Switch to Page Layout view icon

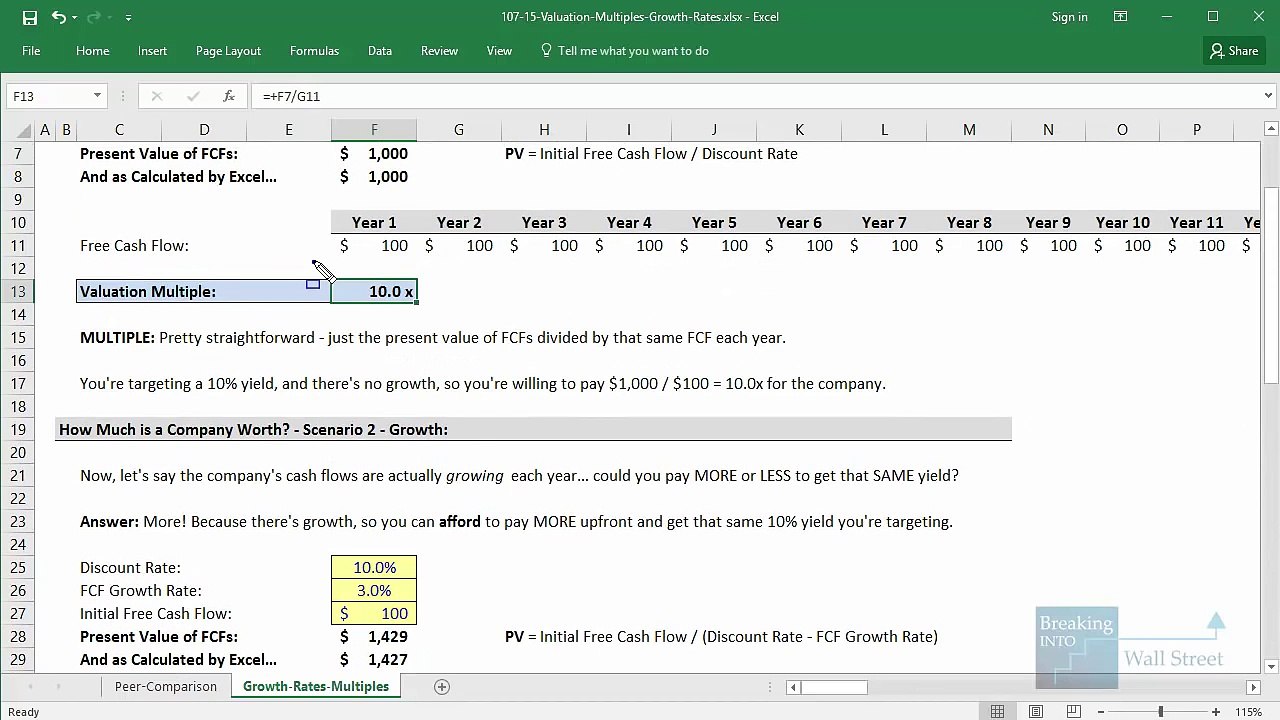(1036, 712)
